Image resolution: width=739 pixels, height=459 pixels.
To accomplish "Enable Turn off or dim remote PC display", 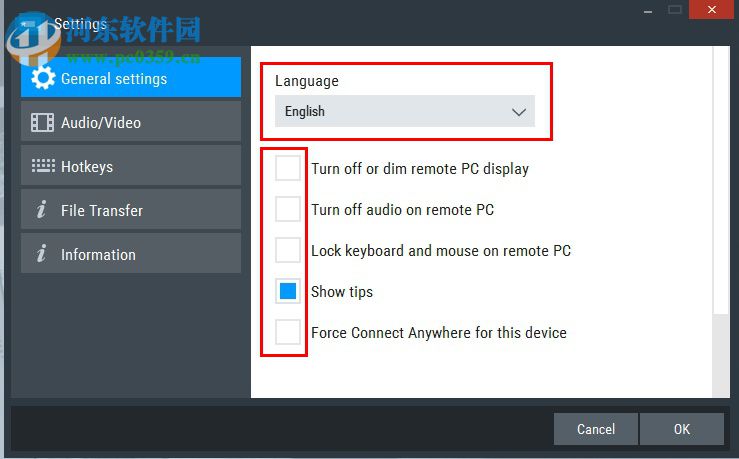I will click(288, 168).
